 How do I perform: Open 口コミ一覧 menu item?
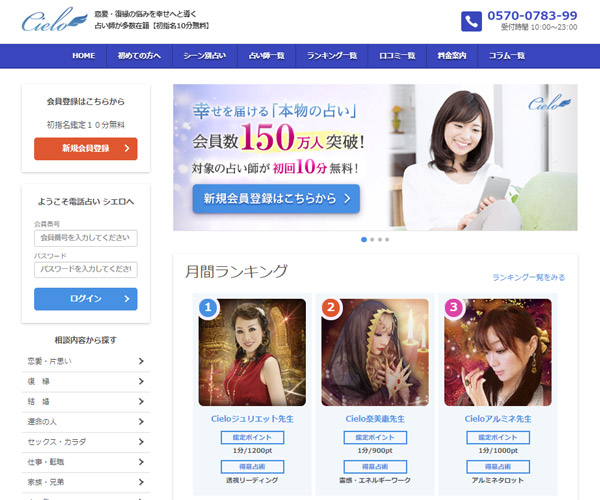click(397, 56)
